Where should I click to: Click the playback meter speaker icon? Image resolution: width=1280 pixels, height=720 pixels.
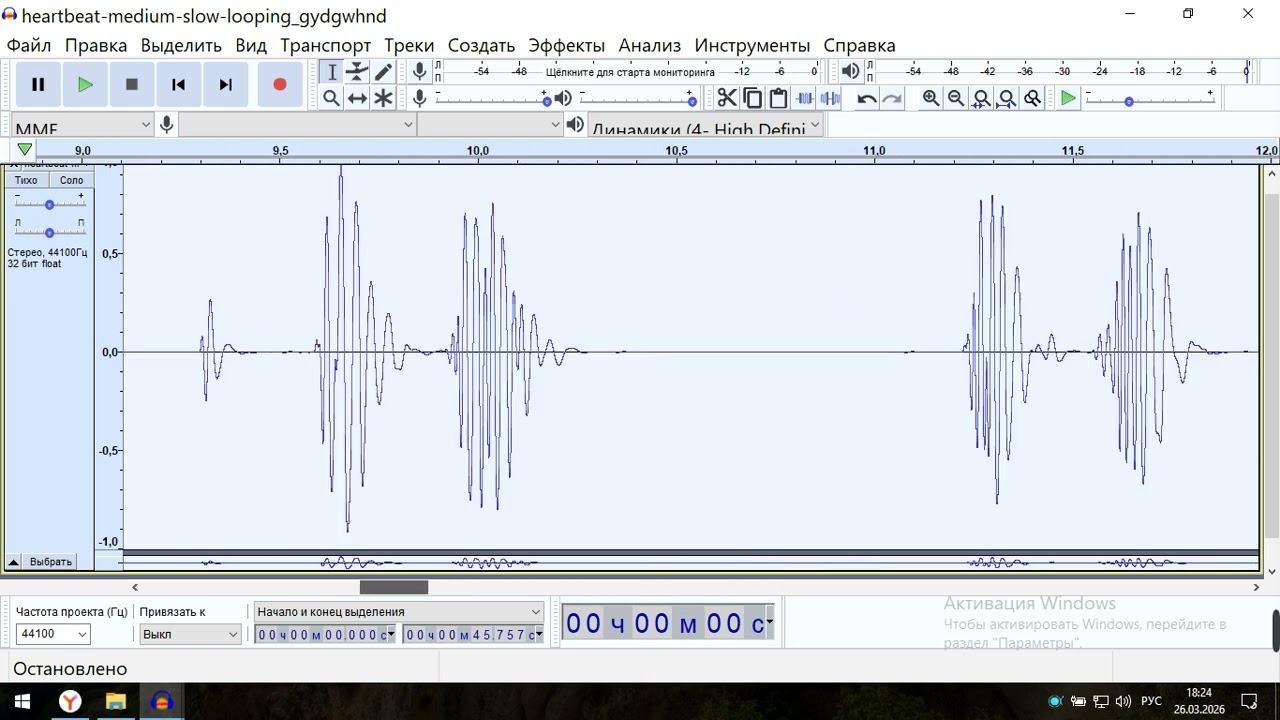point(851,71)
